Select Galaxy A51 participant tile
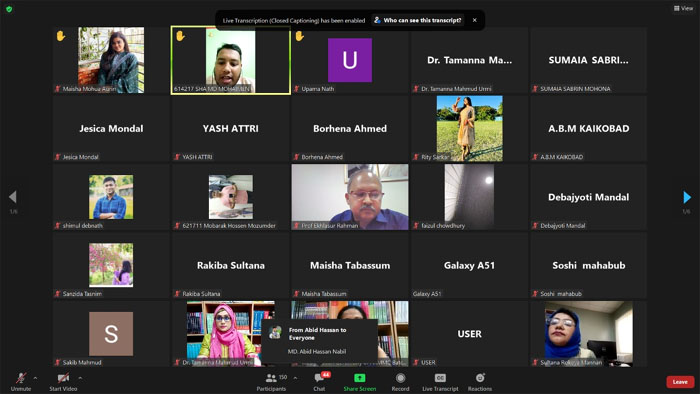This screenshot has width=700, height=394. (x=469, y=265)
